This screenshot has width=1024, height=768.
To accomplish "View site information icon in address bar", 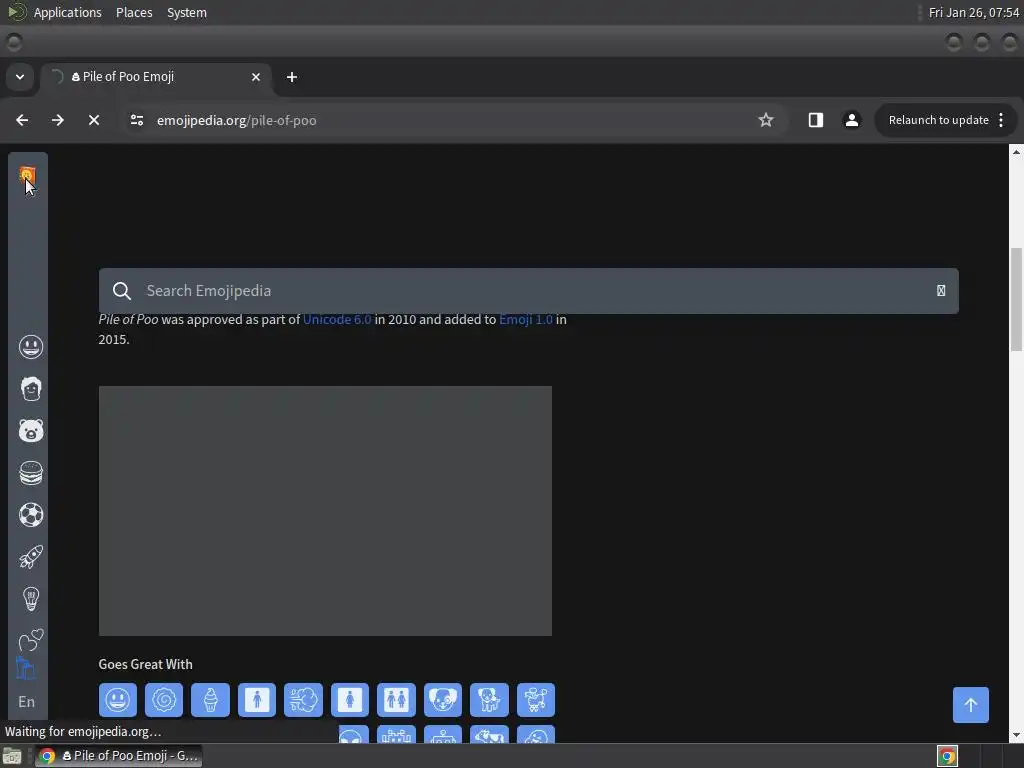I will coord(136,120).
